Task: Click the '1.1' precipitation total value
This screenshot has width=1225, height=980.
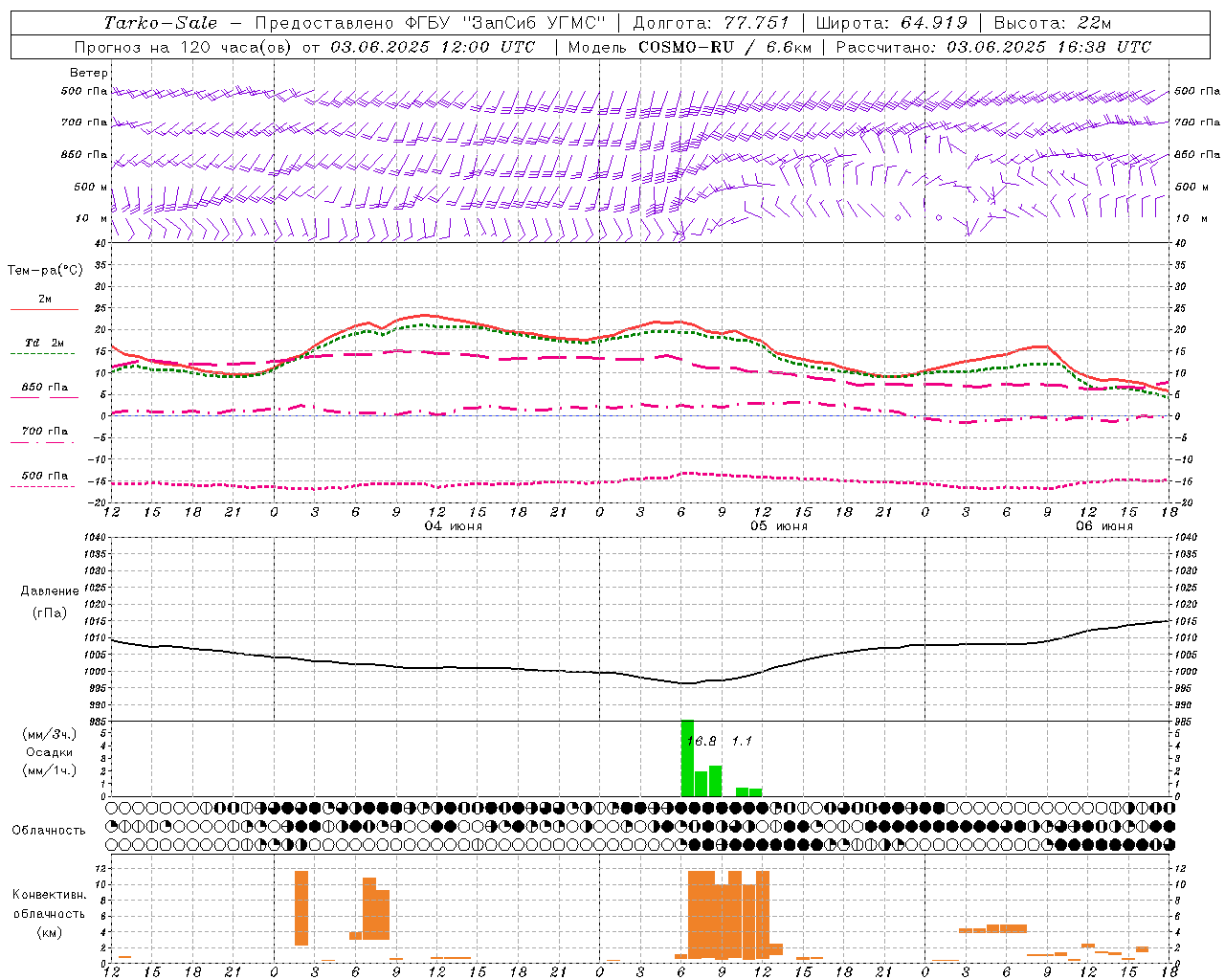Action: coord(742,741)
